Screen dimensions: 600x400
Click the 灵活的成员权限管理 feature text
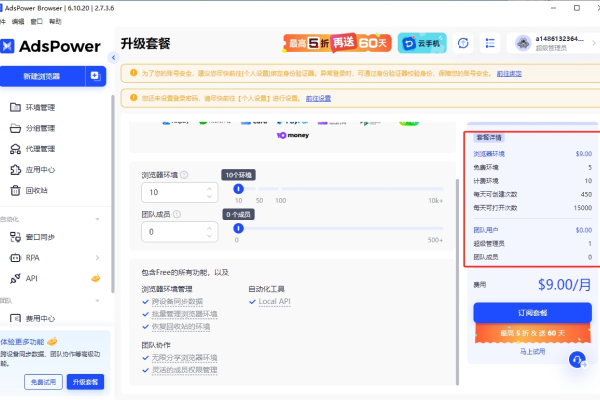coord(184,370)
